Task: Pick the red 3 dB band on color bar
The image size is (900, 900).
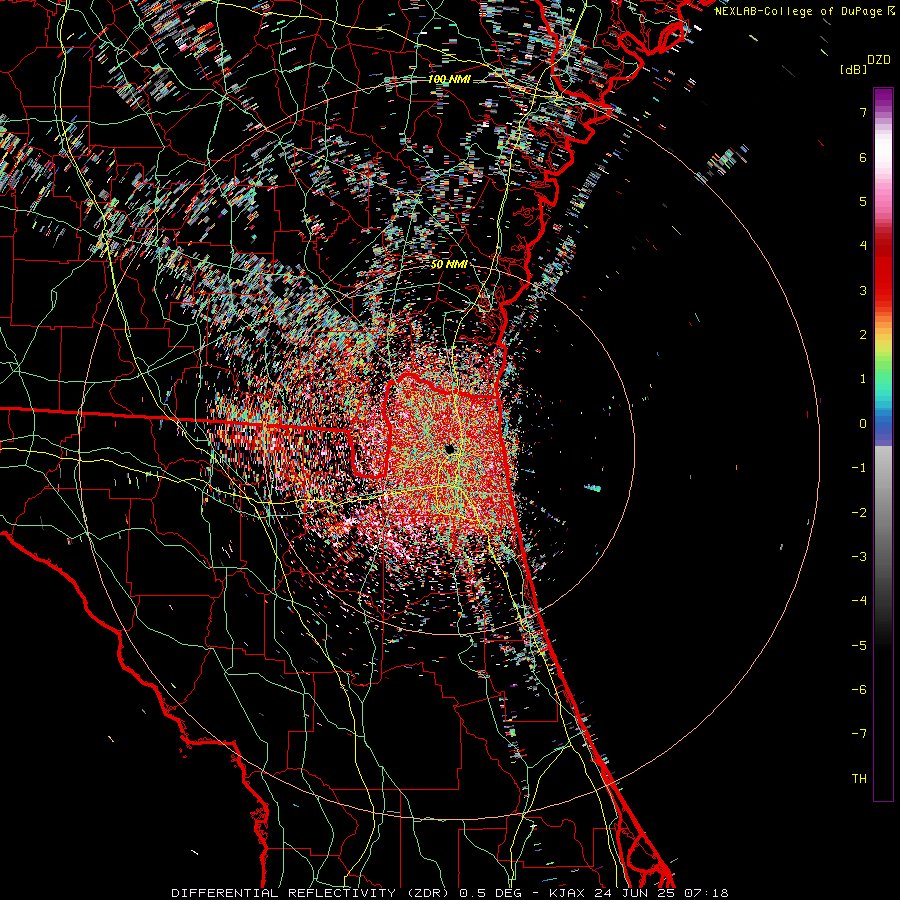Action: pos(883,290)
